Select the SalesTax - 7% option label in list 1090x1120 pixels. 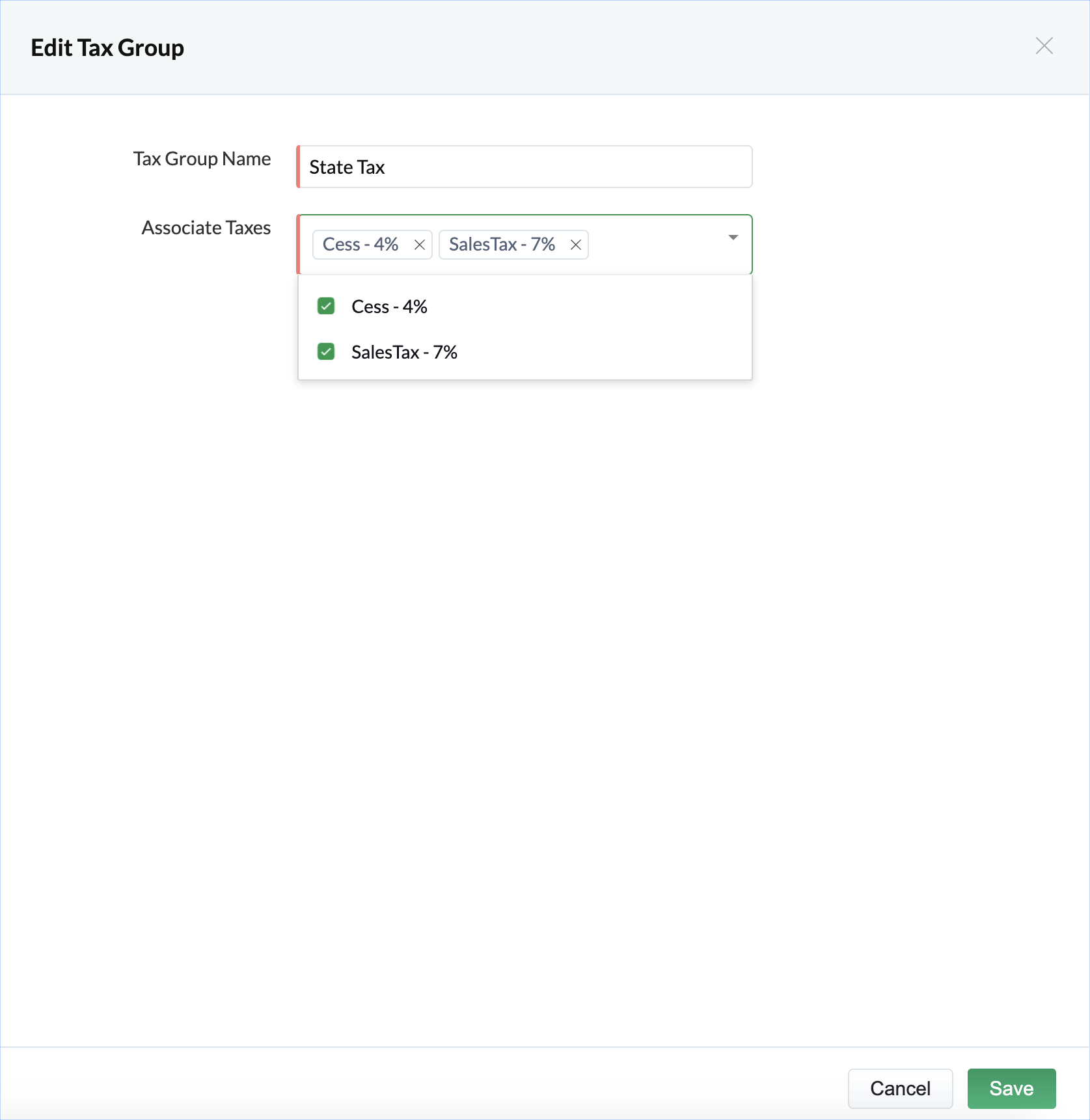pos(404,352)
